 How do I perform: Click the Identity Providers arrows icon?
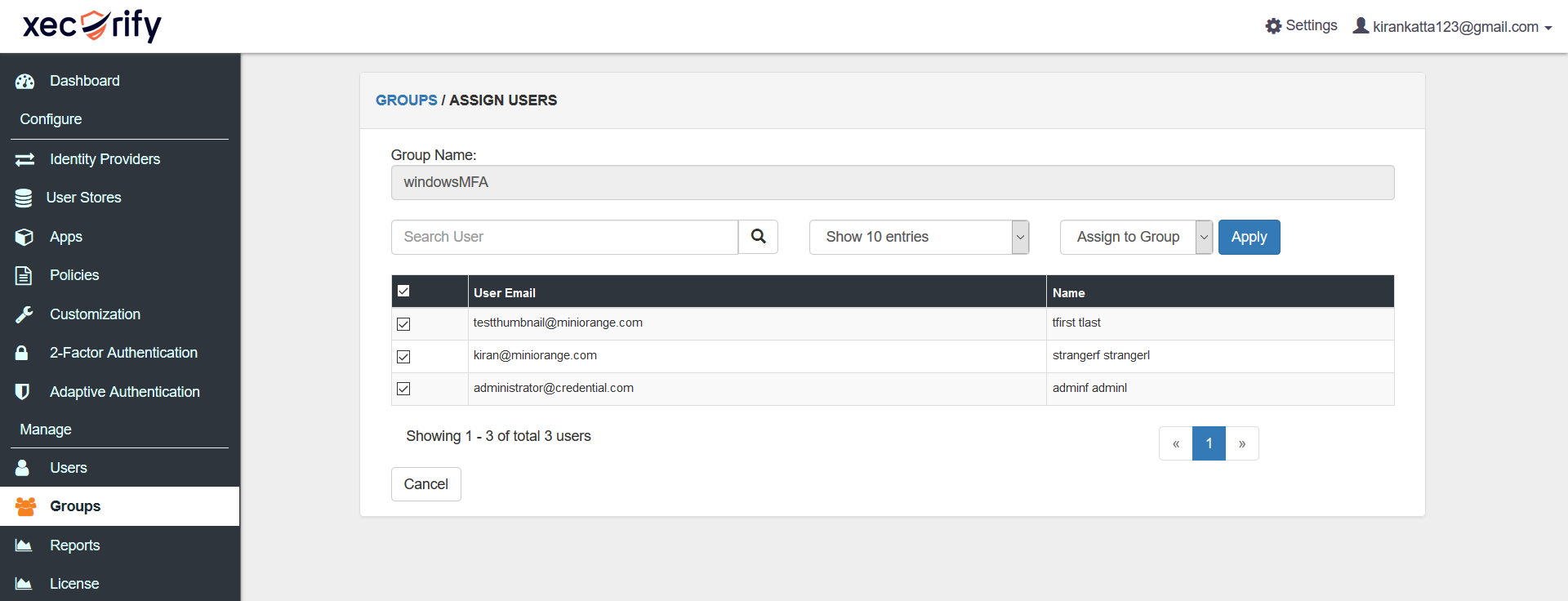pyautogui.click(x=24, y=159)
